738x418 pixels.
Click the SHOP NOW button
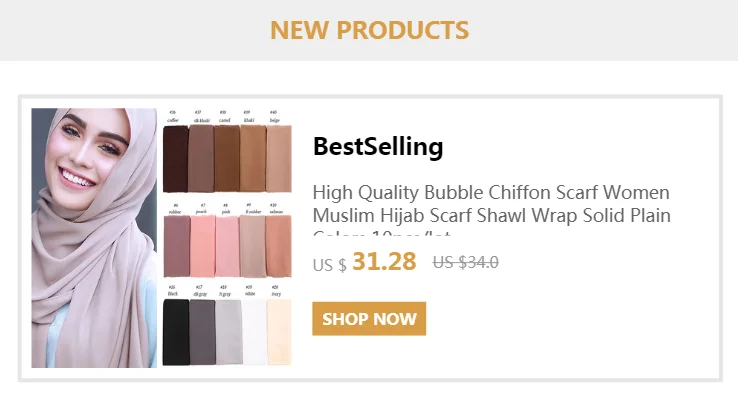tap(369, 319)
